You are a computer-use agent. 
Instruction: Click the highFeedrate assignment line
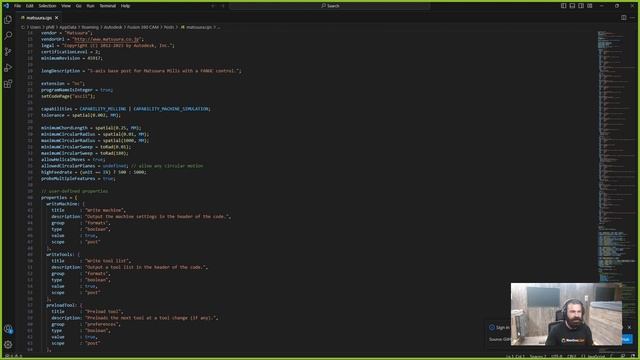(93, 172)
